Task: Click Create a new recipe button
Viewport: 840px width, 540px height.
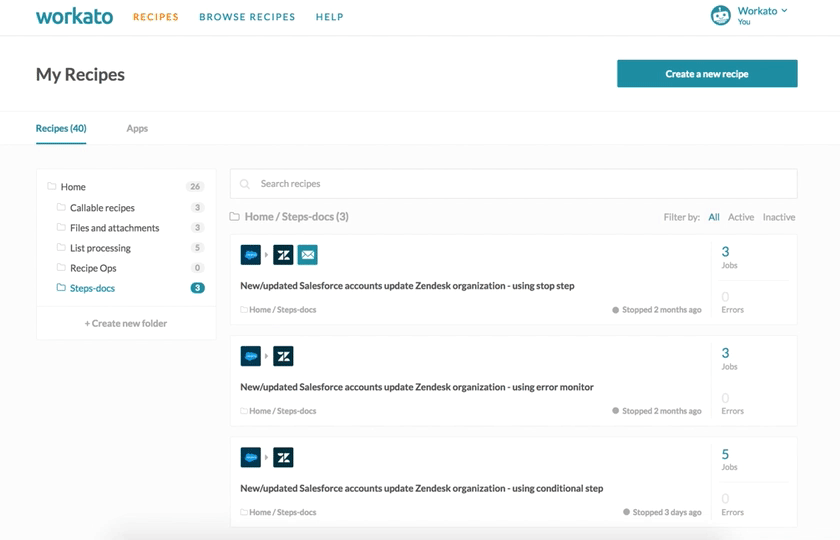Action: tap(707, 74)
